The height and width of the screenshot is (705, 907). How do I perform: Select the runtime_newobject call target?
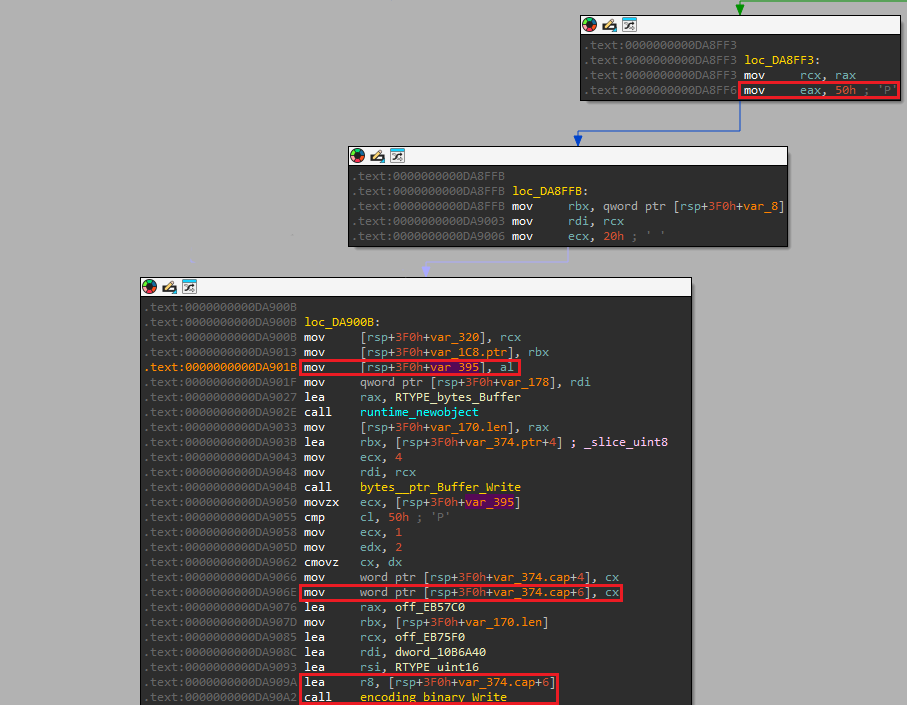pos(419,412)
